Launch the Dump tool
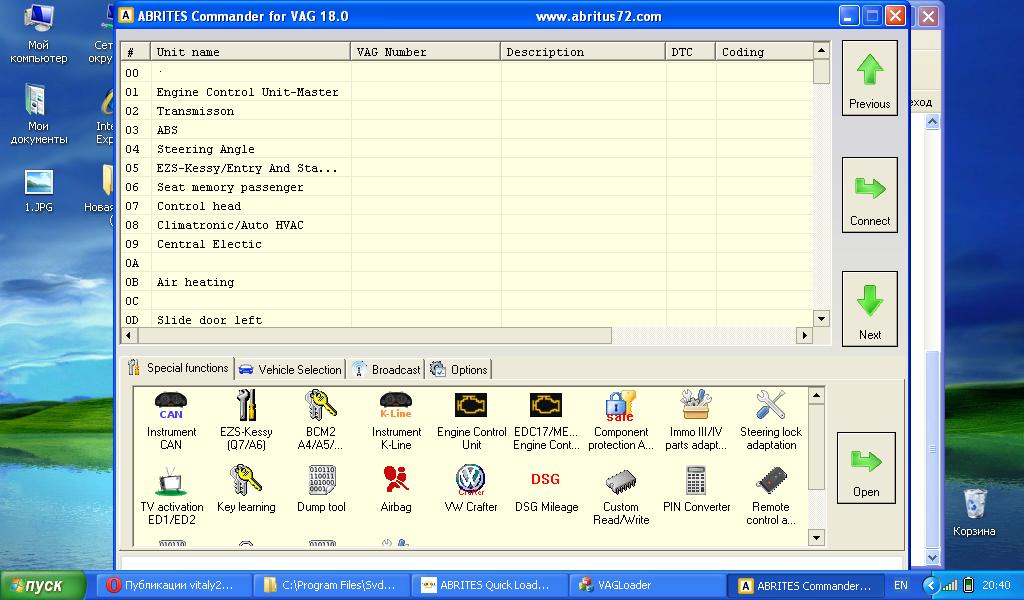The height and width of the screenshot is (600, 1024). (x=321, y=490)
